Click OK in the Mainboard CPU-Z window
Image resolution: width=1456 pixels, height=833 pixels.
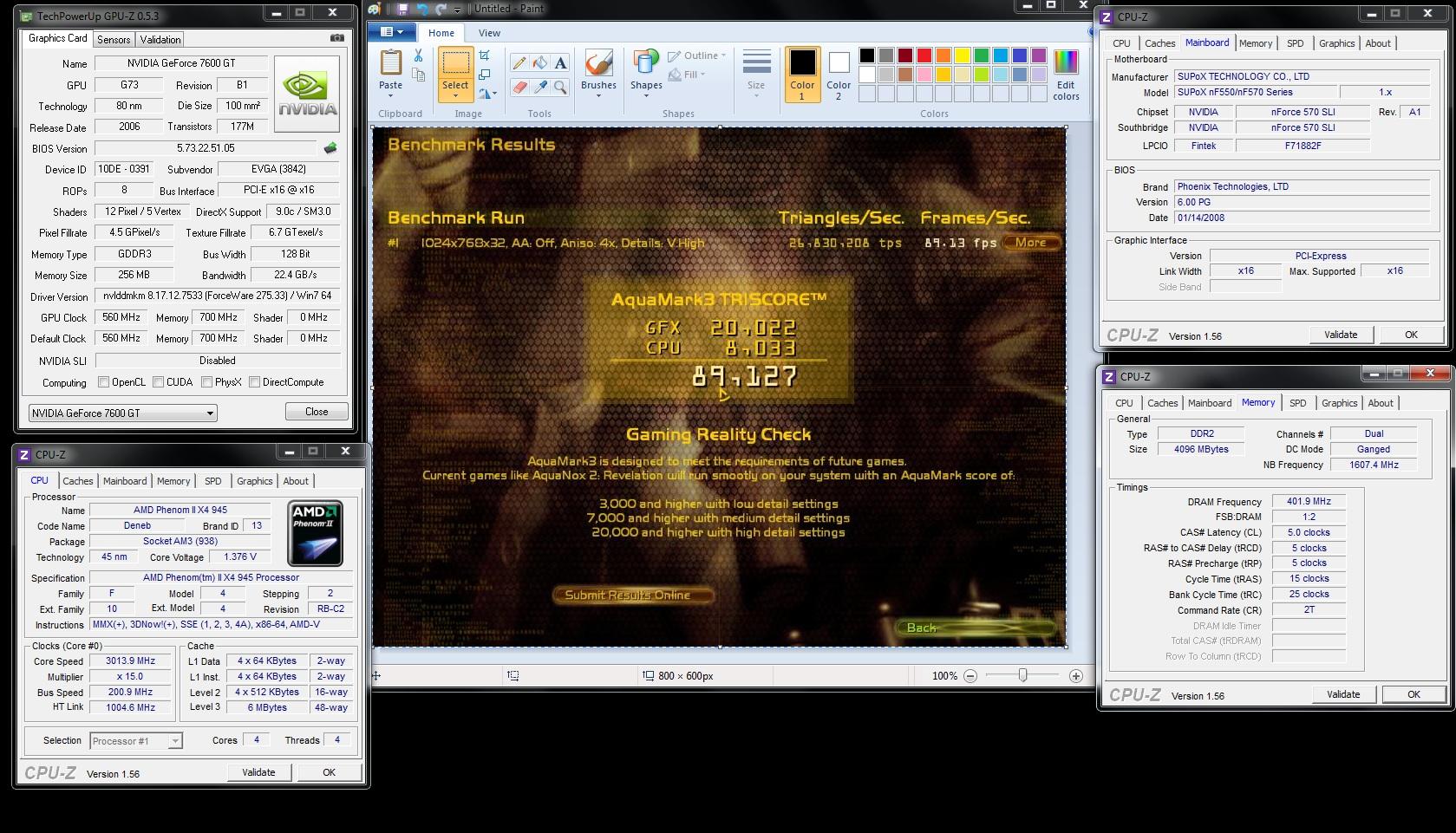(1411, 335)
